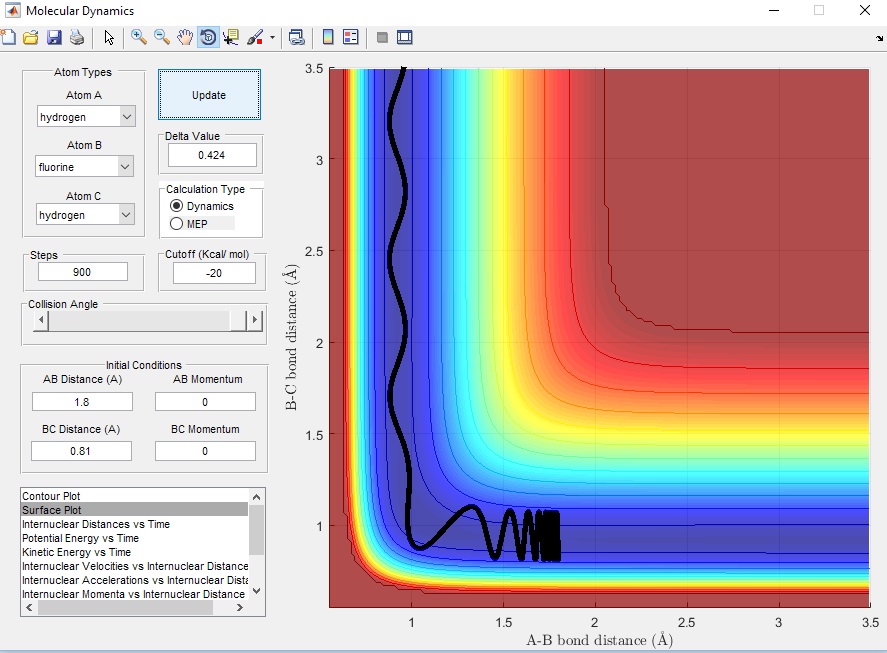Click the Open File folder icon

(30, 38)
